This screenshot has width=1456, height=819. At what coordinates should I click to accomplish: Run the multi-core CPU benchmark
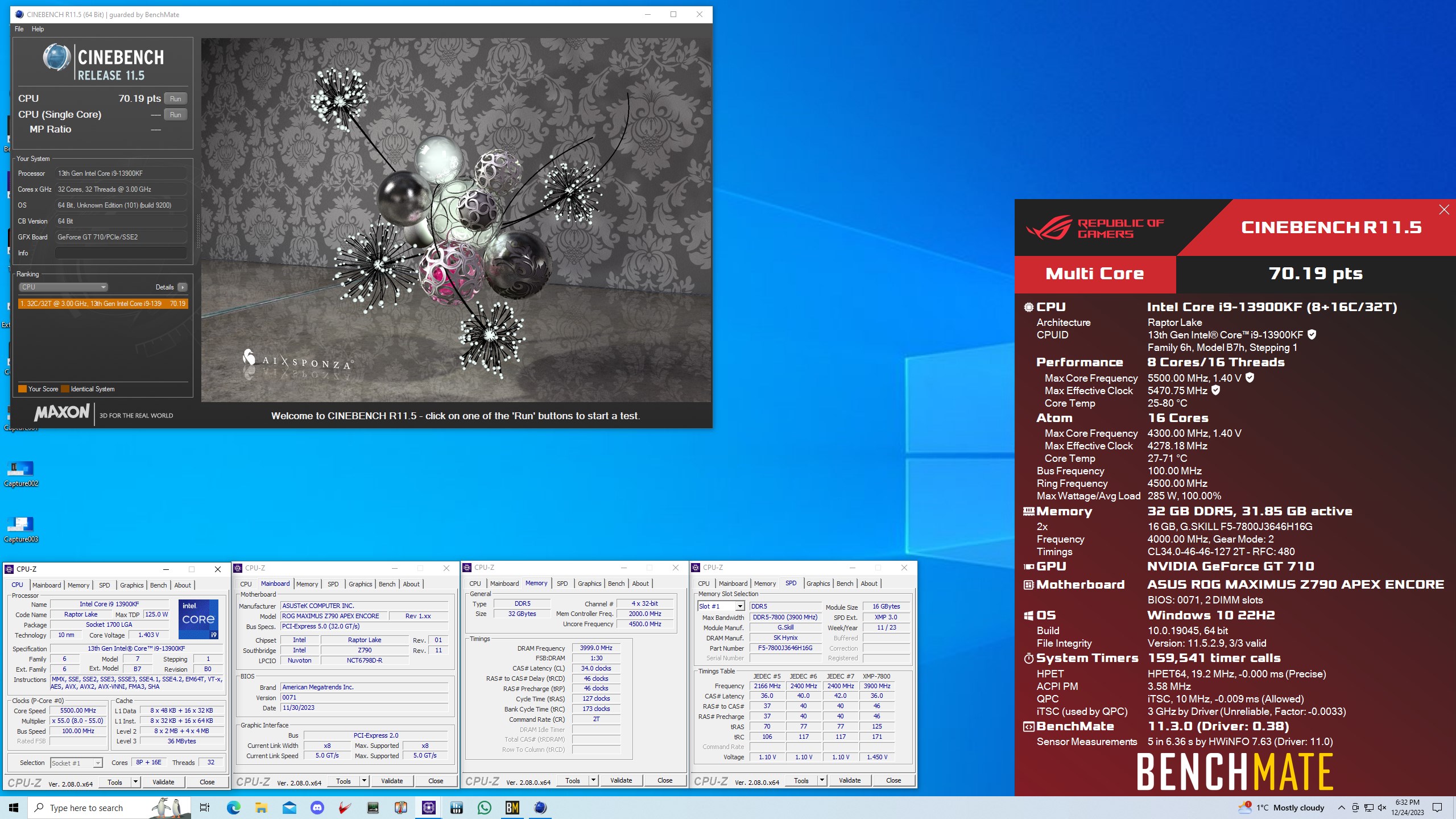click(176, 99)
